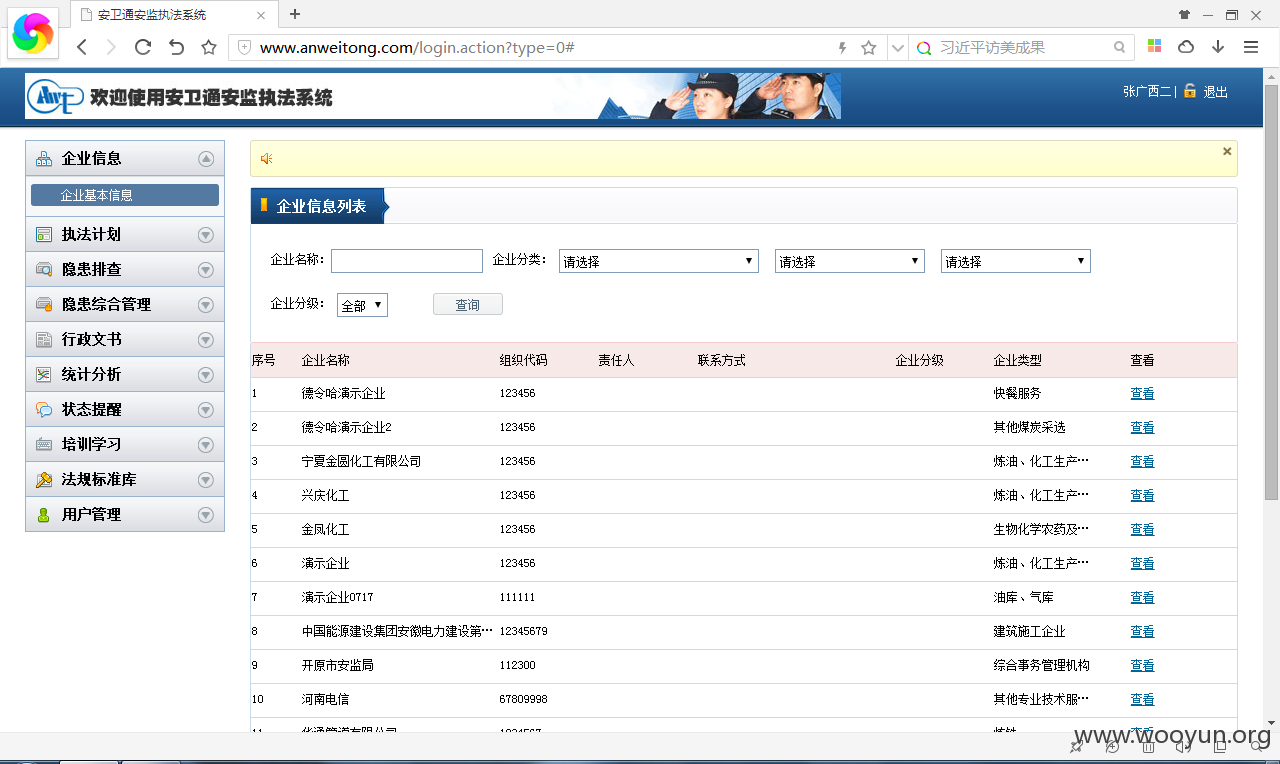The height and width of the screenshot is (764, 1280).
Task: Click the 查询 search button
Action: click(x=468, y=304)
